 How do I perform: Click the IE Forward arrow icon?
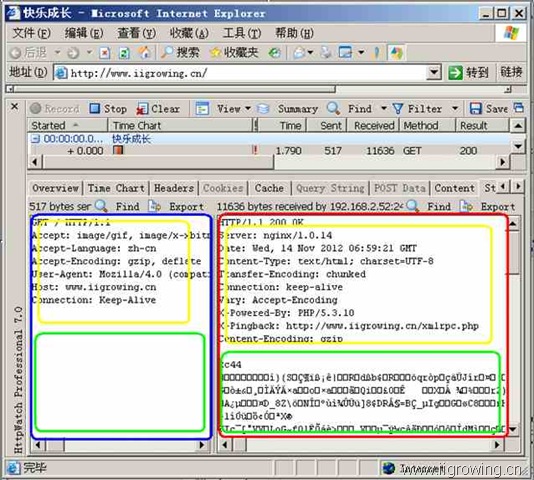click(x=73, y=53)
